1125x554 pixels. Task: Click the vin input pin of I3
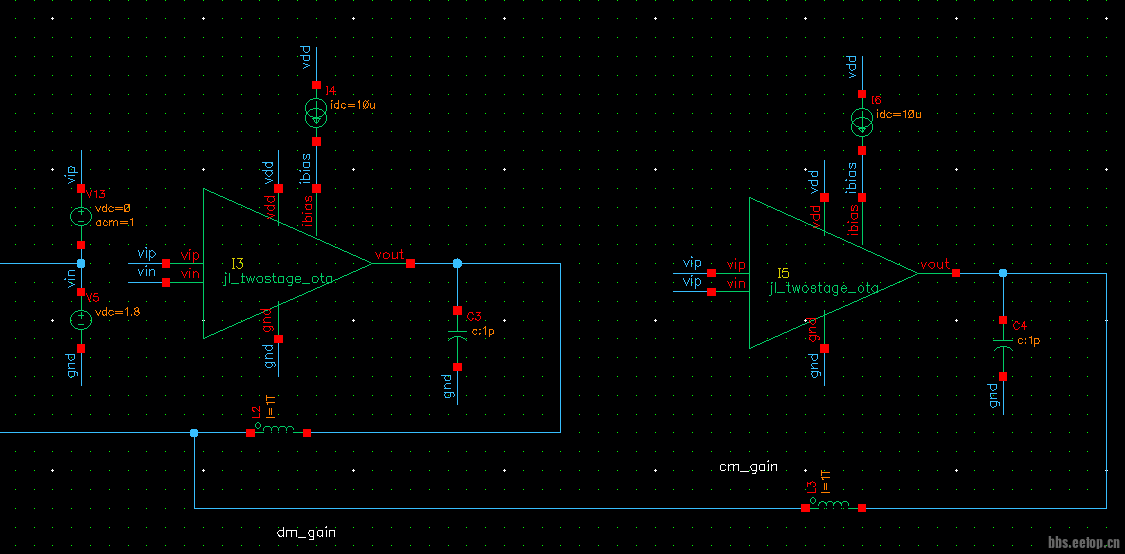tap(166, 282)
